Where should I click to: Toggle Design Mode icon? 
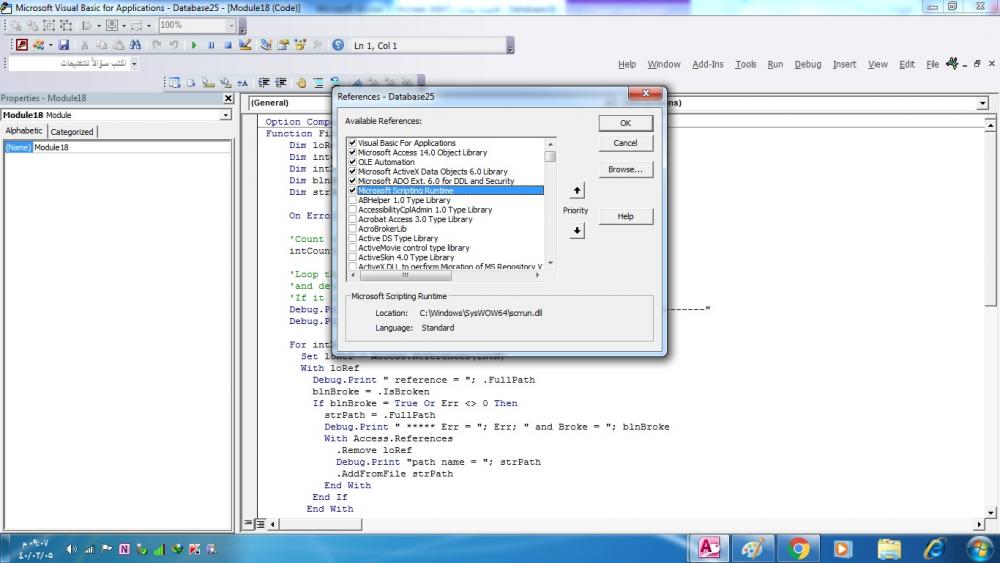245,45
